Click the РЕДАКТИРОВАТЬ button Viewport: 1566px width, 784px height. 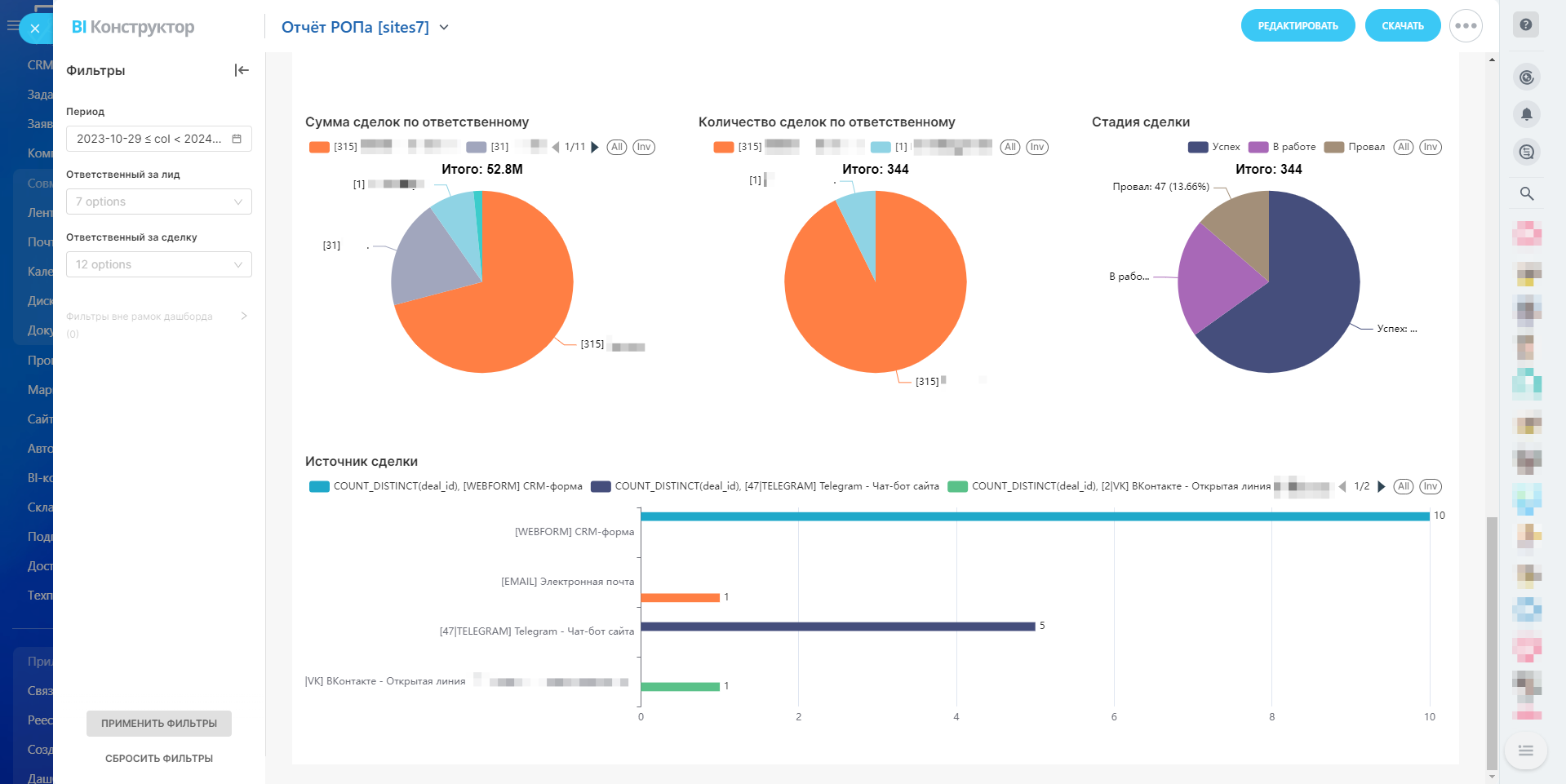point(1298,26)
